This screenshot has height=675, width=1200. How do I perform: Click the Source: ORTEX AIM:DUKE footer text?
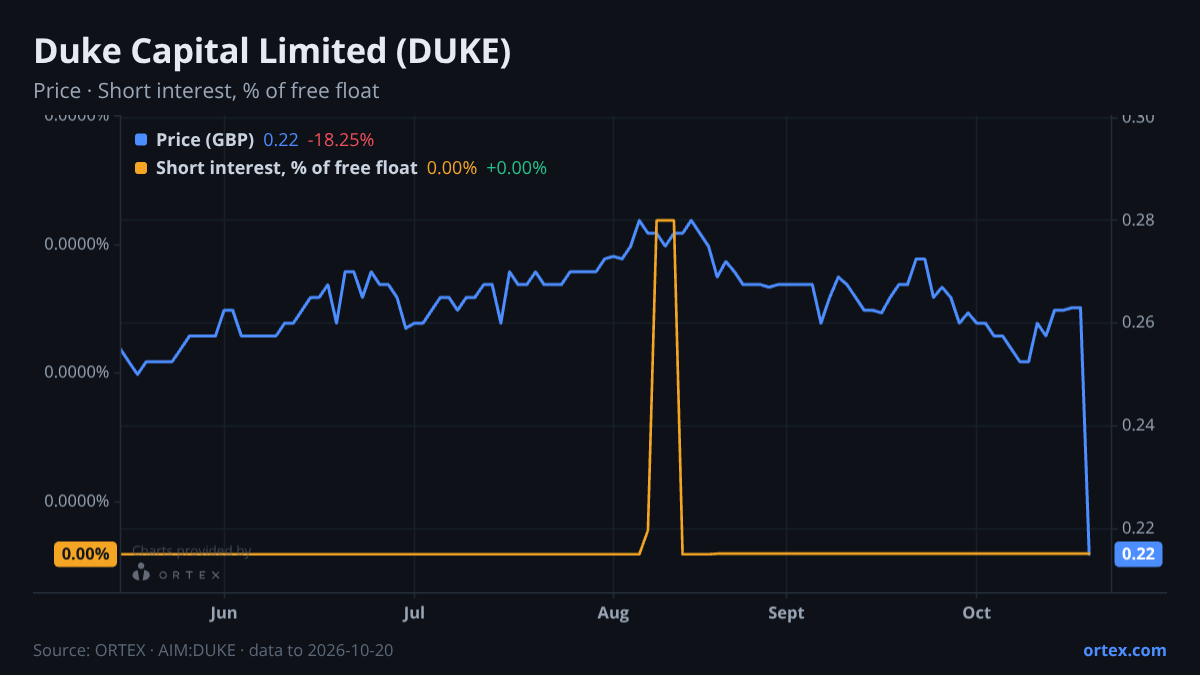coord(213,650)
